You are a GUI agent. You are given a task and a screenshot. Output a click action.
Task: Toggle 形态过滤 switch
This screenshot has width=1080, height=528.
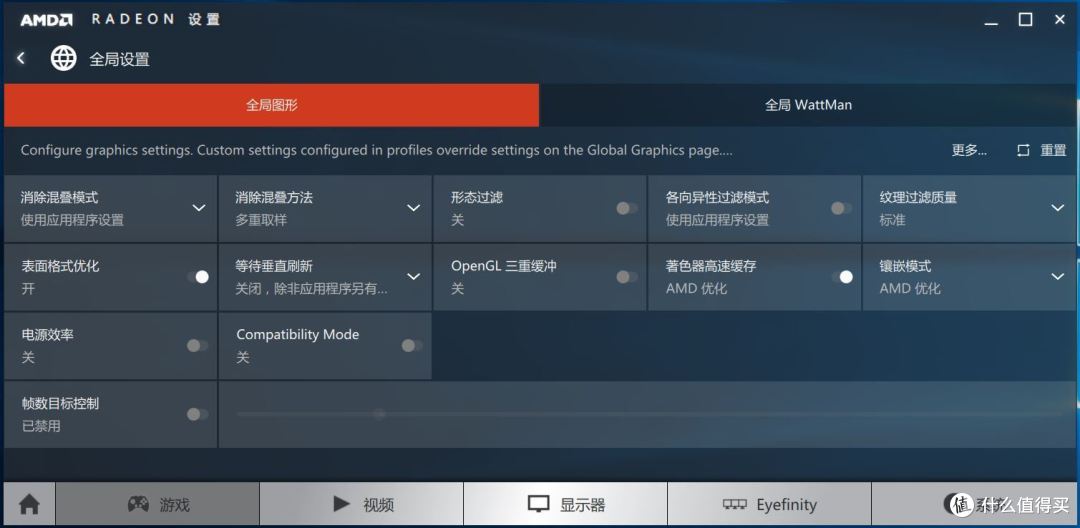(x=627, y=208)
